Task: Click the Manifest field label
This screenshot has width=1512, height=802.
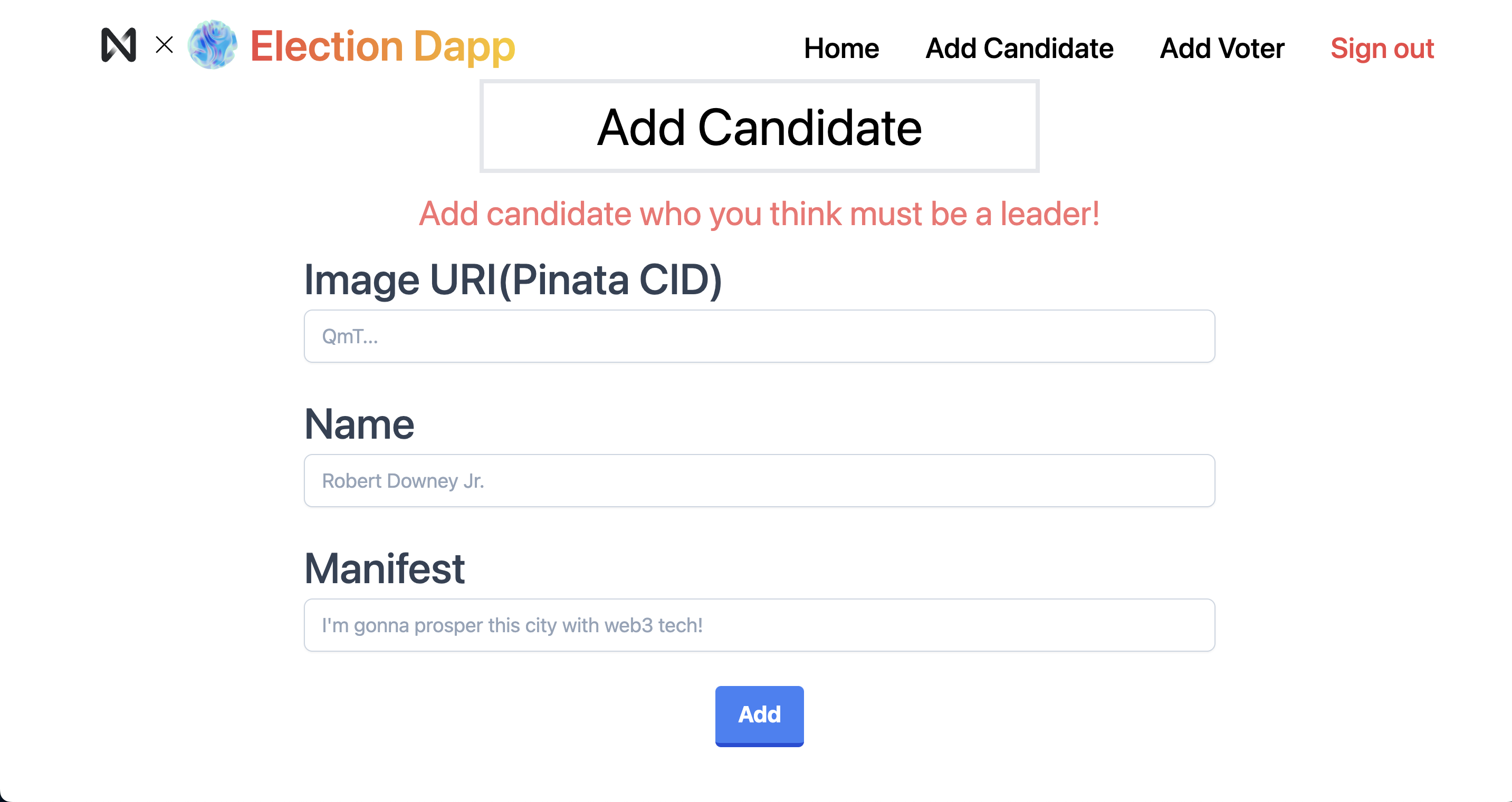Action: (385, 568)
